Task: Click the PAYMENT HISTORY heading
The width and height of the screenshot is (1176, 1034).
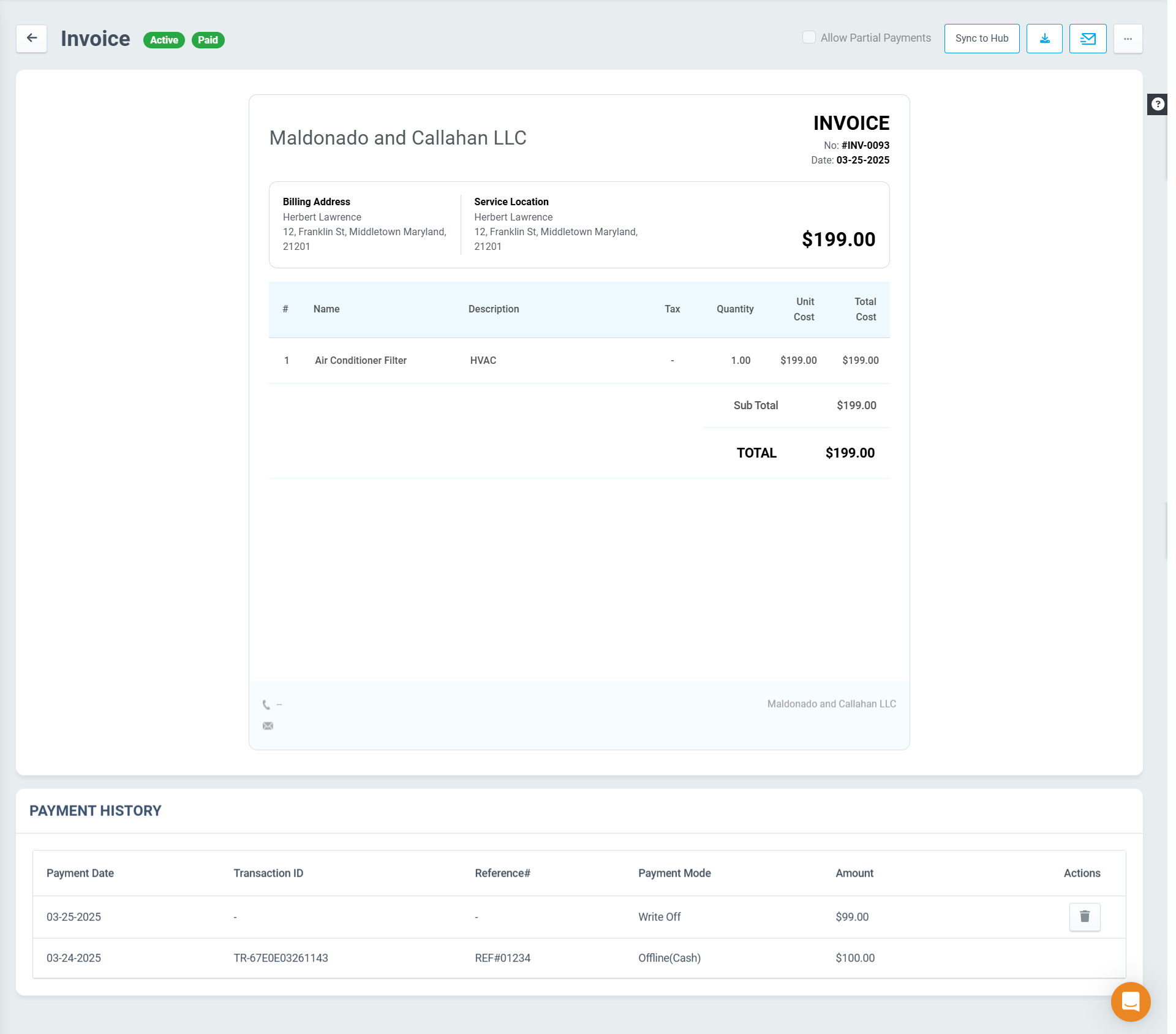Action: [x=95, y=810]
